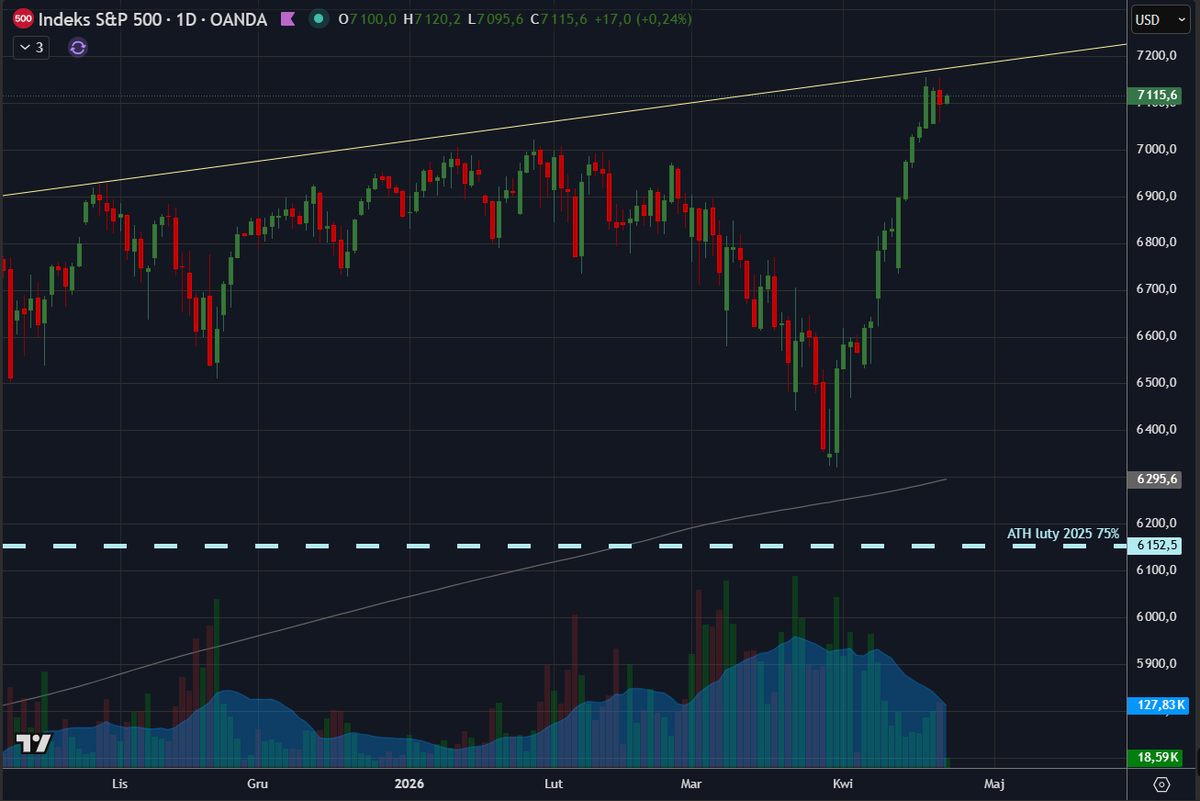
Task: Click the Gru month label on time axis
Action: coord(257,783)
